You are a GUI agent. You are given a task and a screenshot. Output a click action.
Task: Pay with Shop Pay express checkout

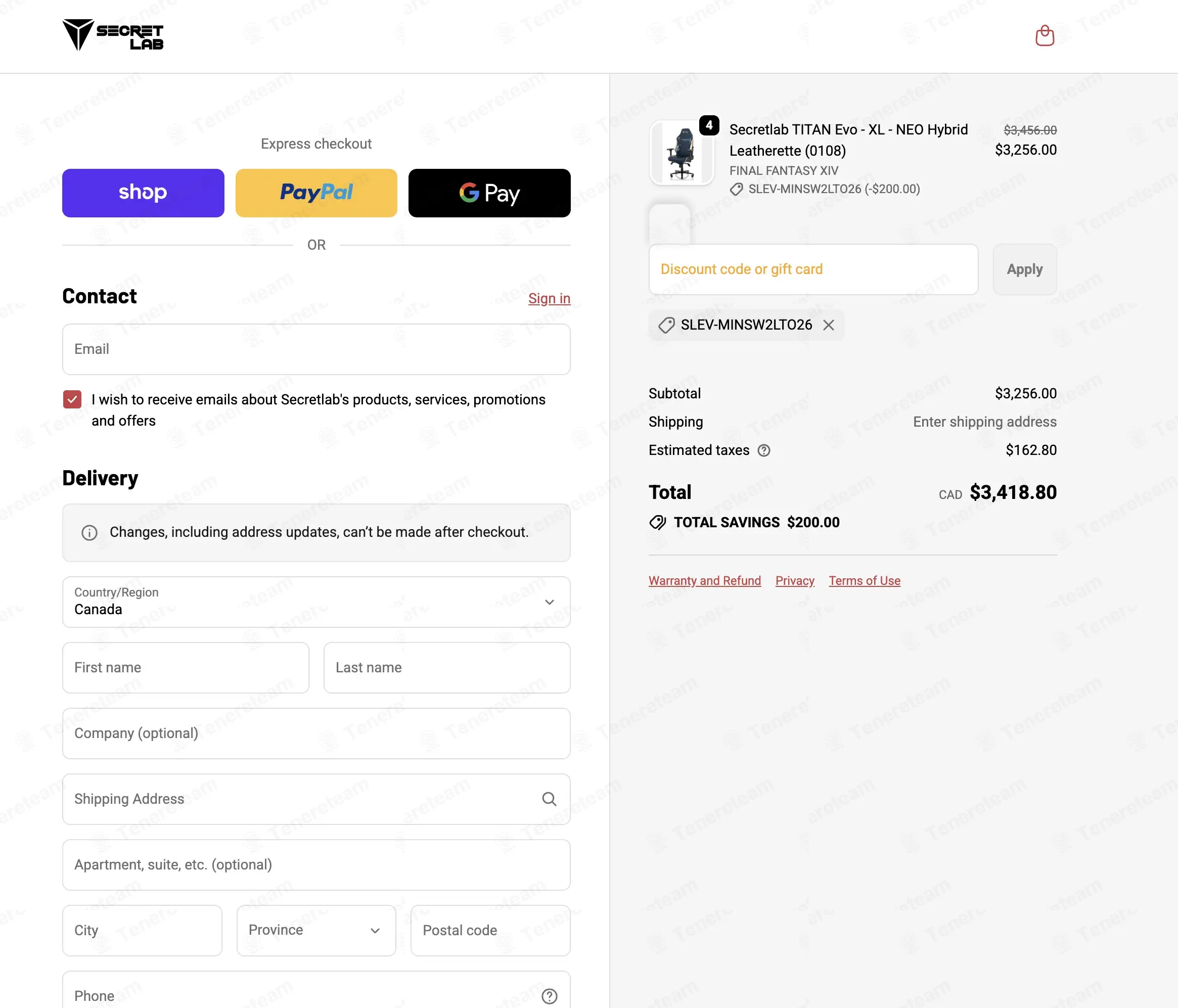click(143, 193)
